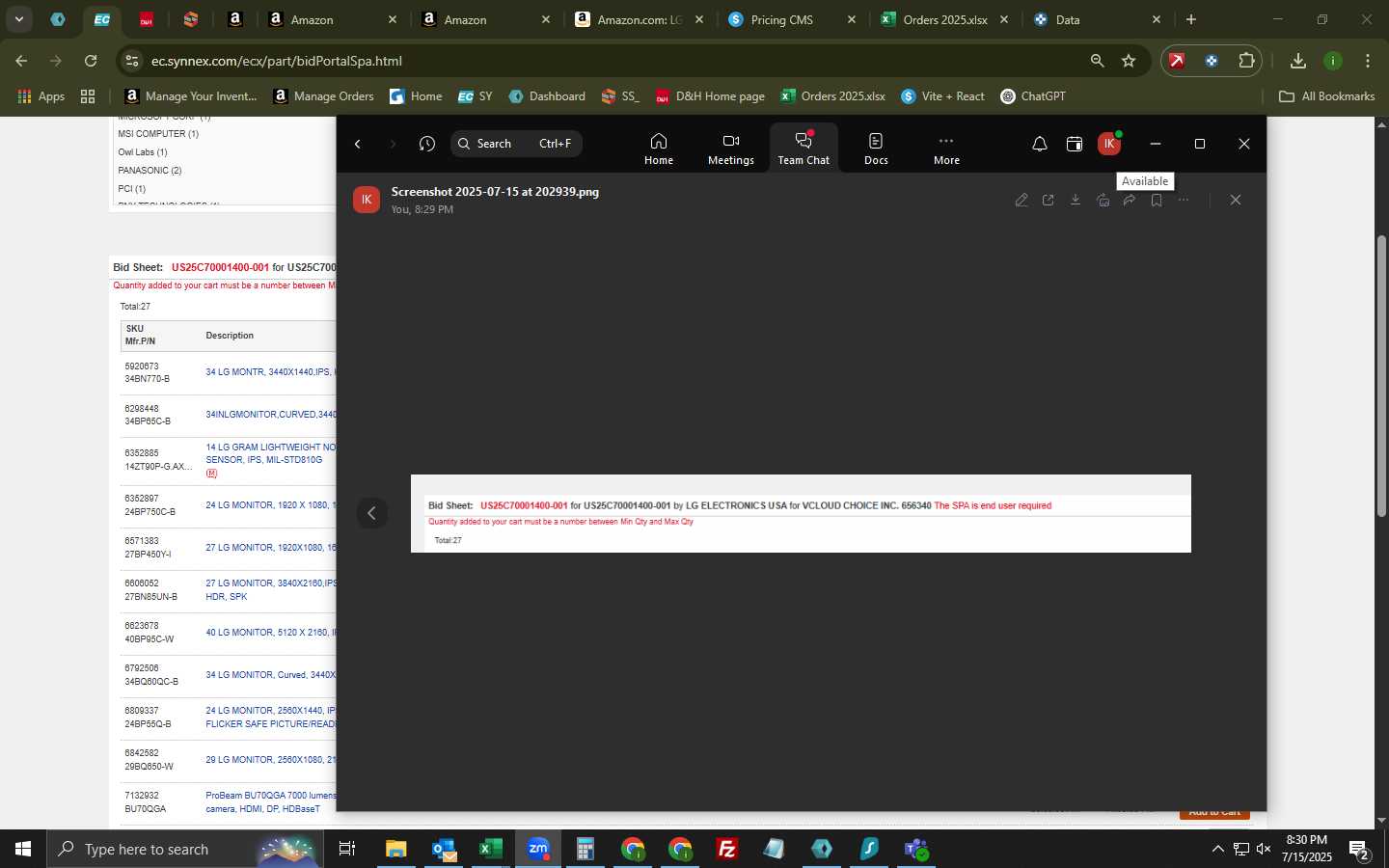The height and width of the screenshot is (868, 1389).
Task: Open Windows notification center
Action: coord(1360,850)
